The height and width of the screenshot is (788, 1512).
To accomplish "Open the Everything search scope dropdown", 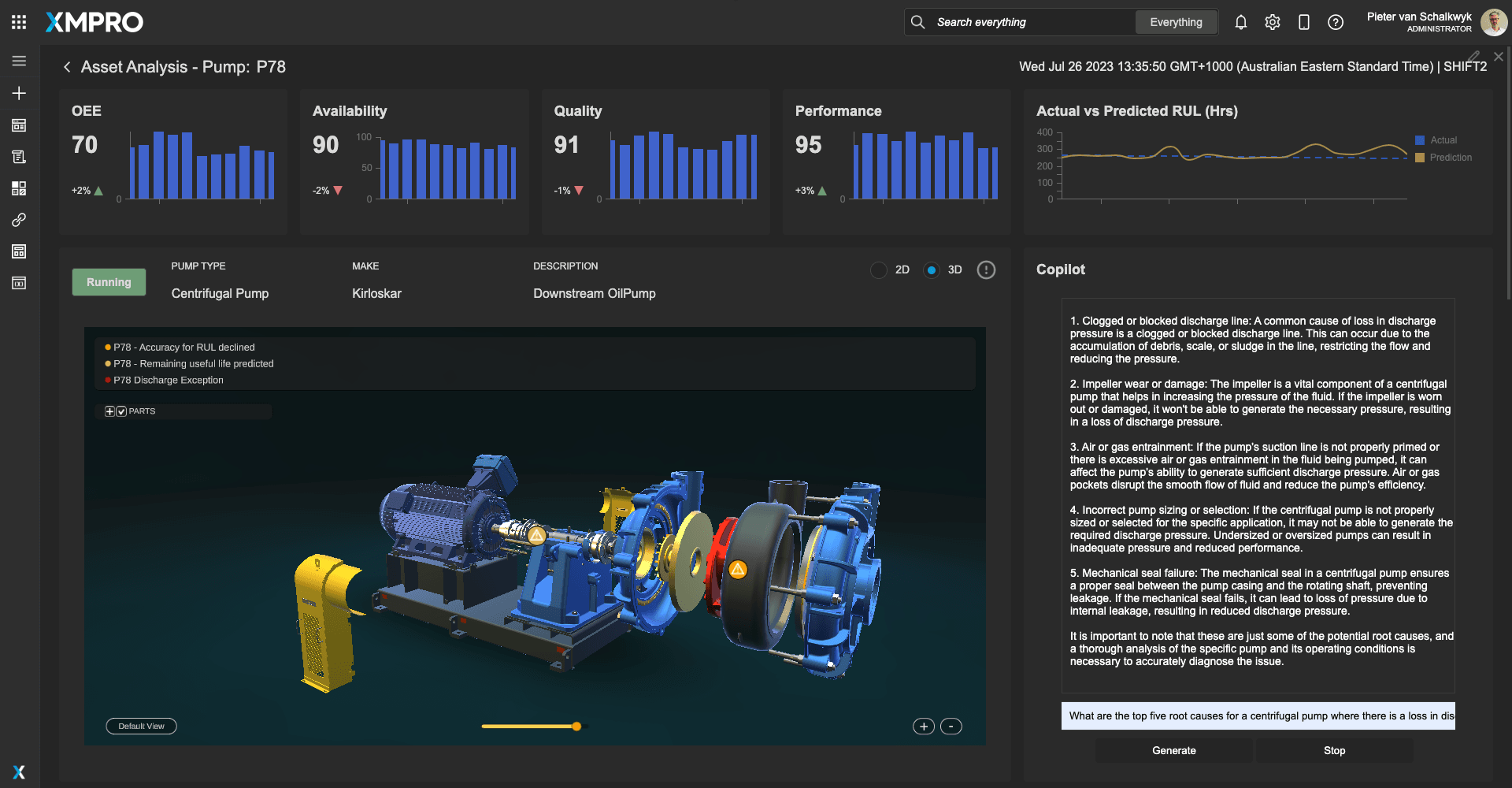I will [1175, 22].
